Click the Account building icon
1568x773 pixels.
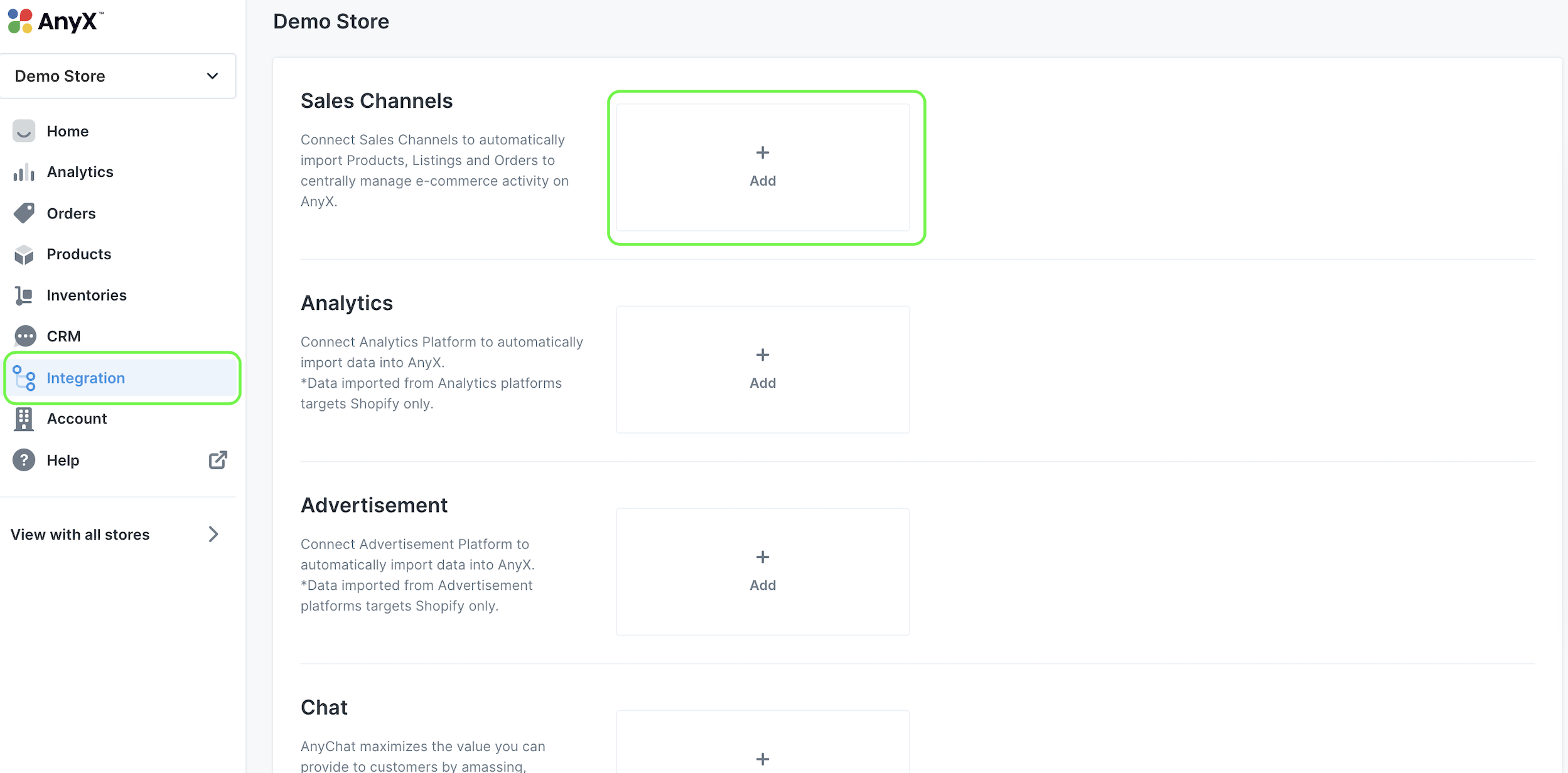pyautogui.click(x=24, y=419)
